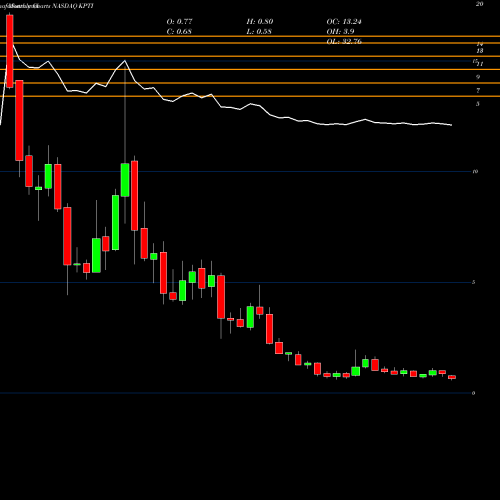
Task: Select the open value "O: 0.77"
Action: (x=180, y=21)
